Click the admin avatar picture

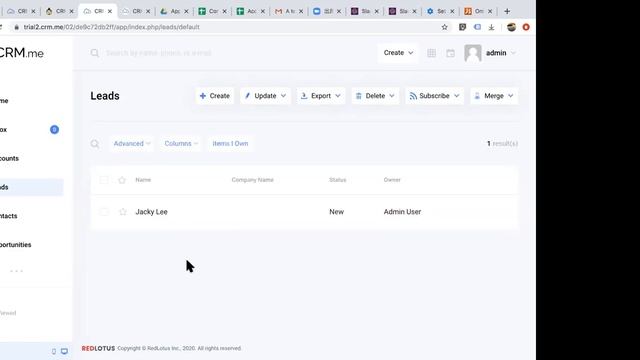473,53
